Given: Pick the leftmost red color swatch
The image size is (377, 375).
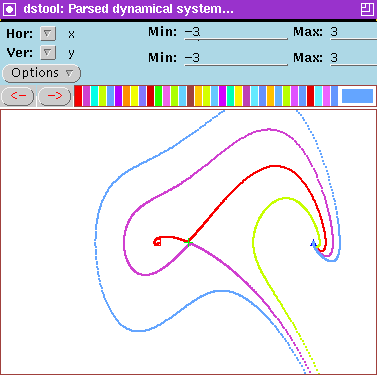Looking at the screenshot, I should point(78,96).
